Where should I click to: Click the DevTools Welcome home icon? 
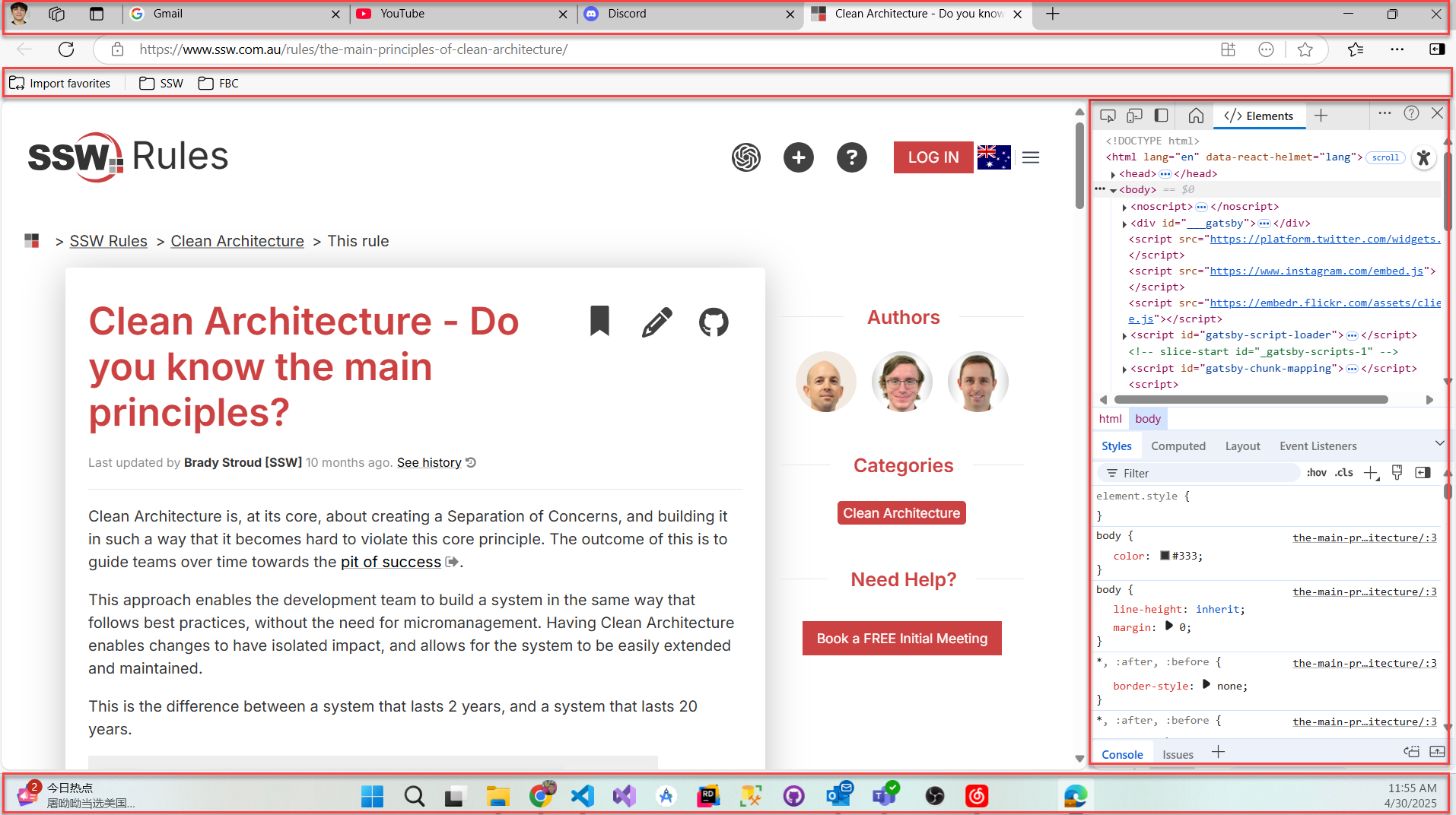(x=1196, y=116)
